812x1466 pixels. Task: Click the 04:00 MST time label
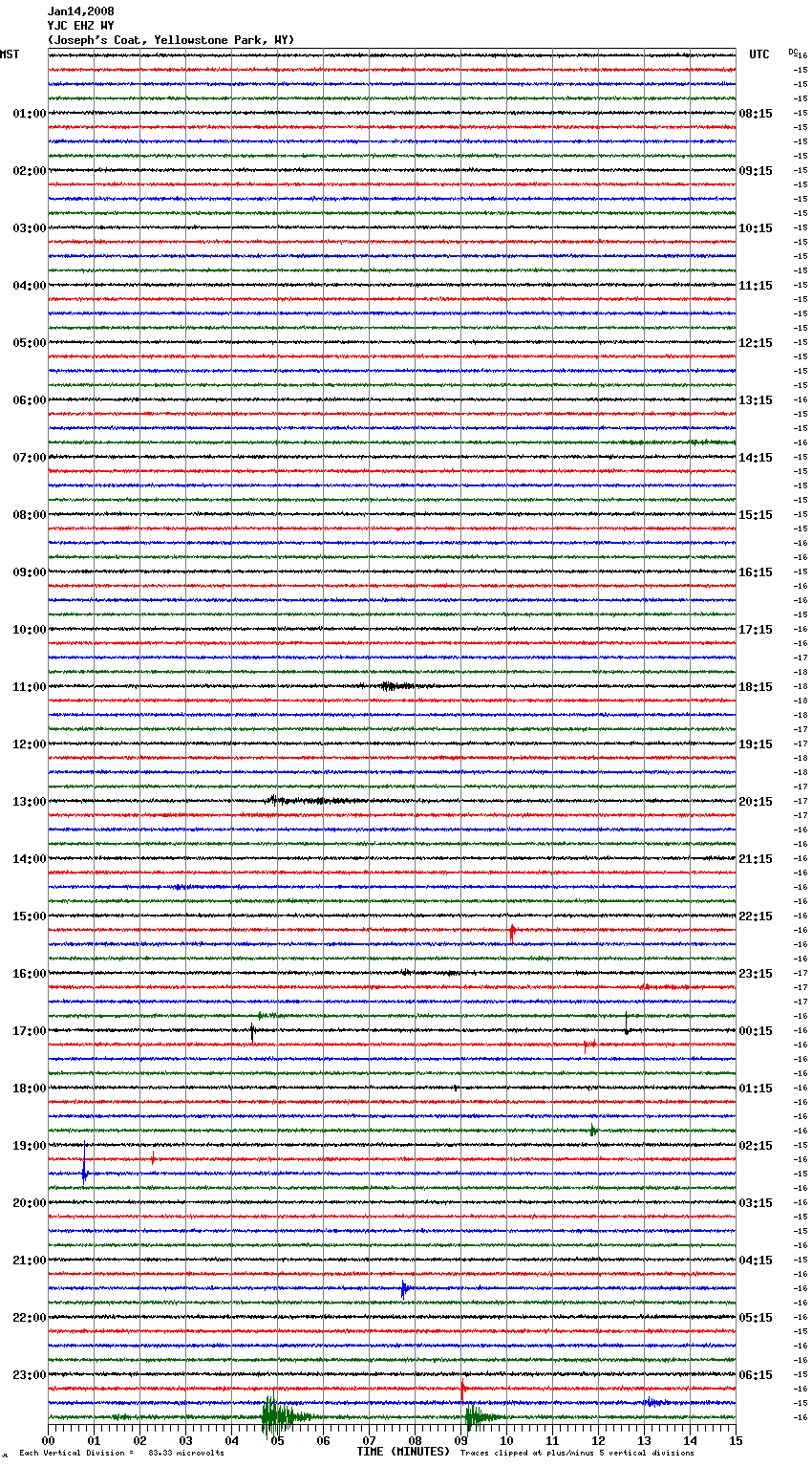[30, 286]
